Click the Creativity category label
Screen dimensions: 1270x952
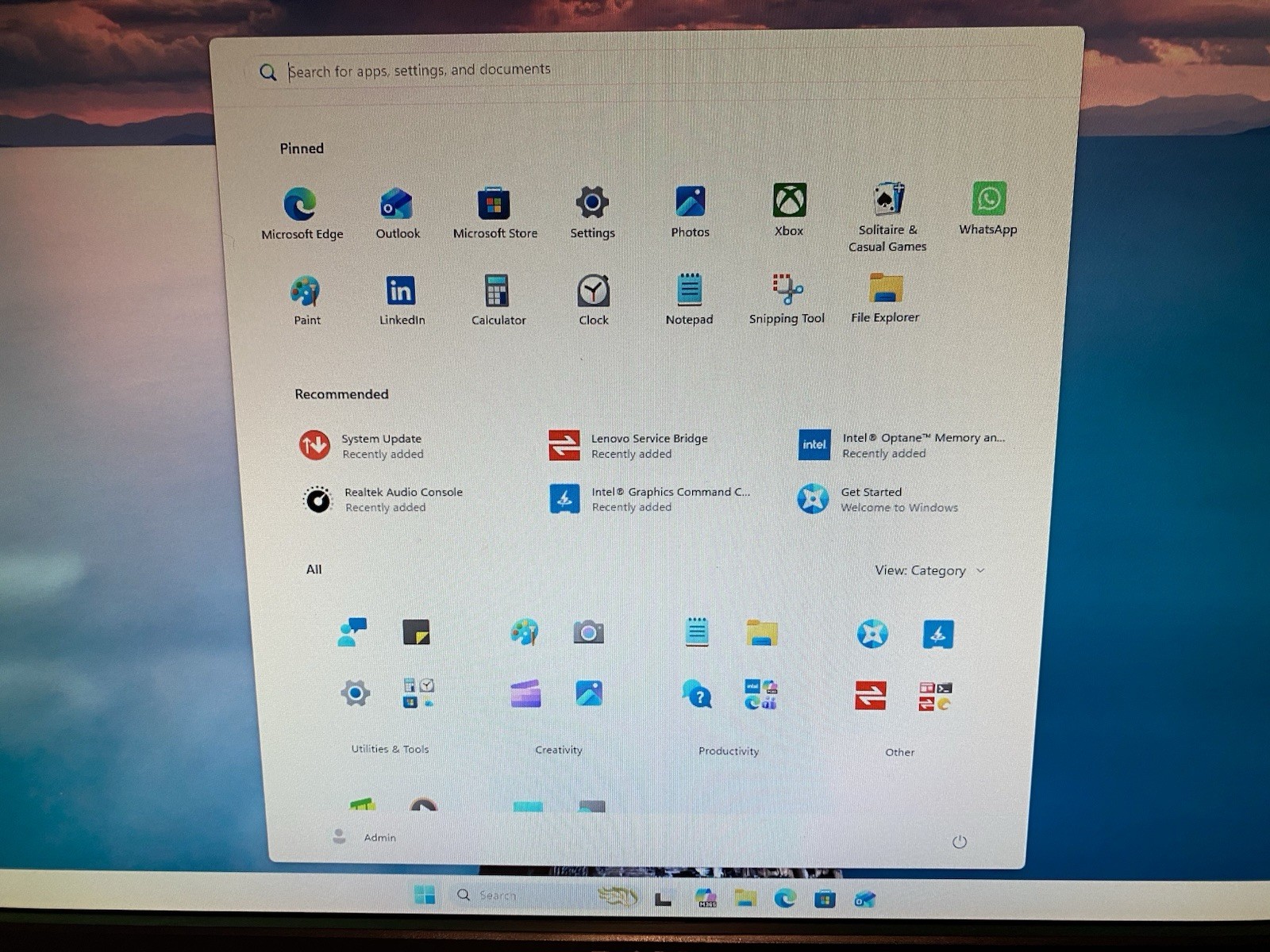tap(558, 750)
